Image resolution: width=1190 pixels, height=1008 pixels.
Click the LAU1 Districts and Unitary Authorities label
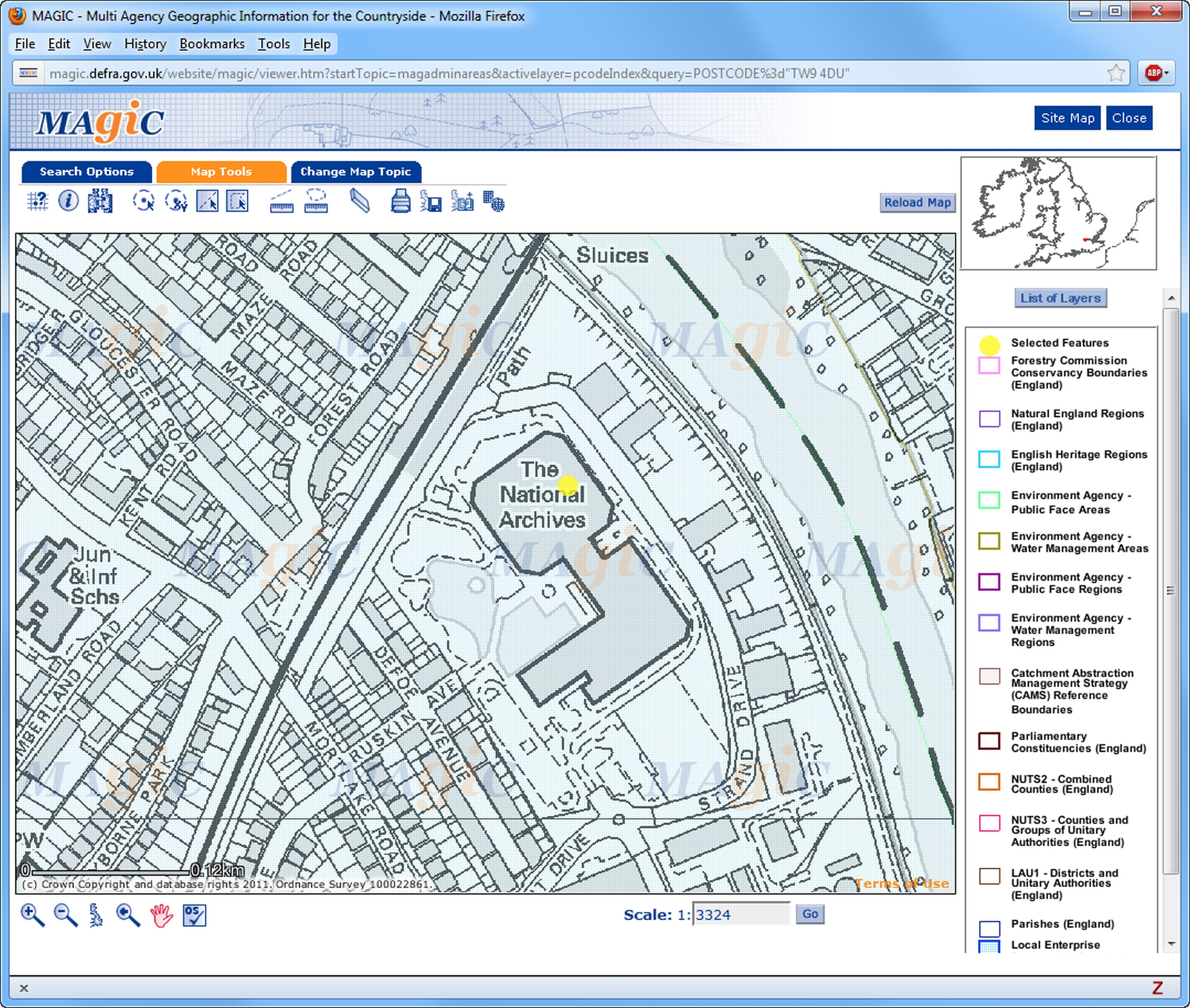click(1064, 884)
